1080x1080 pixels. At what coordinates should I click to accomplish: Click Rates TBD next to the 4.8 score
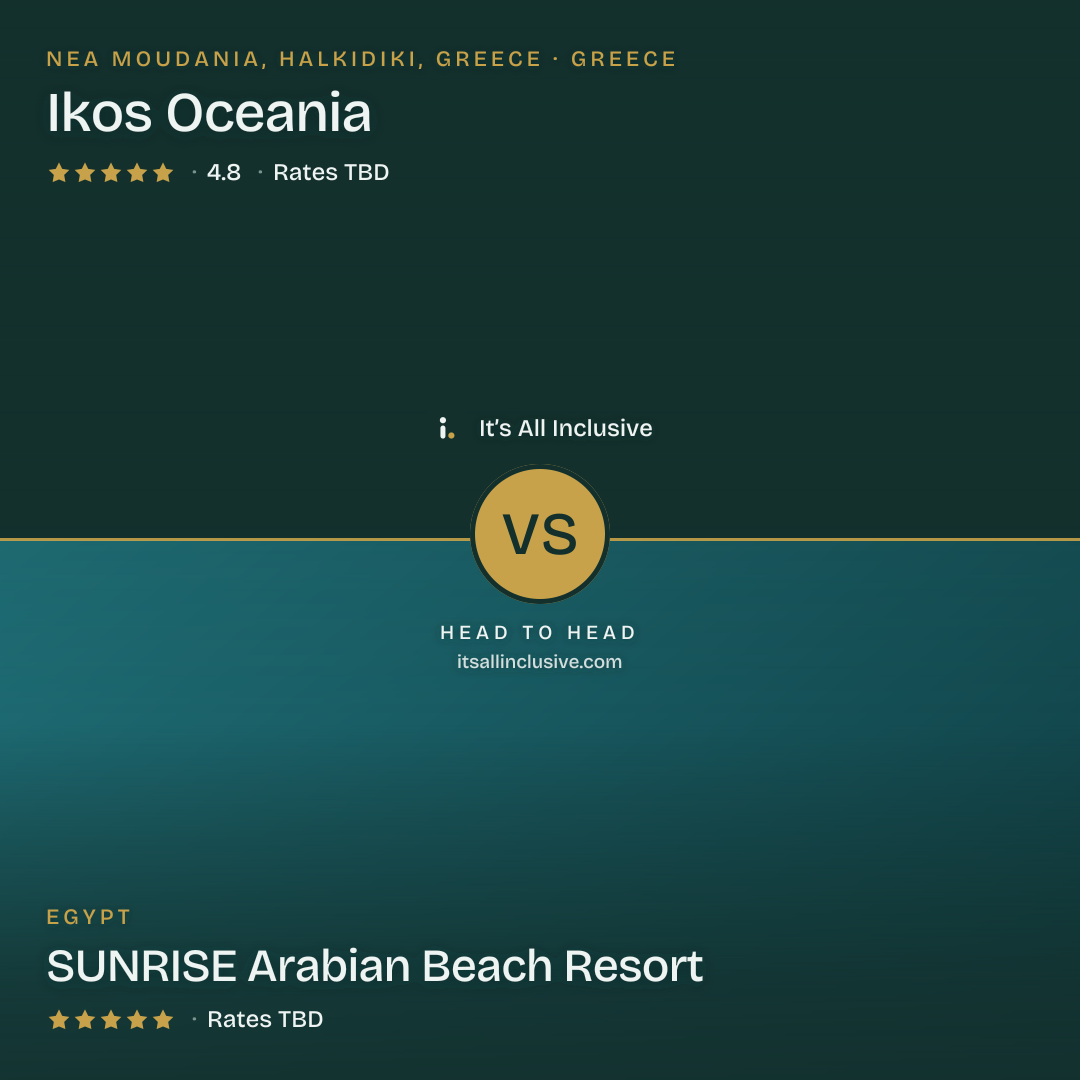(x=331, y=172)
